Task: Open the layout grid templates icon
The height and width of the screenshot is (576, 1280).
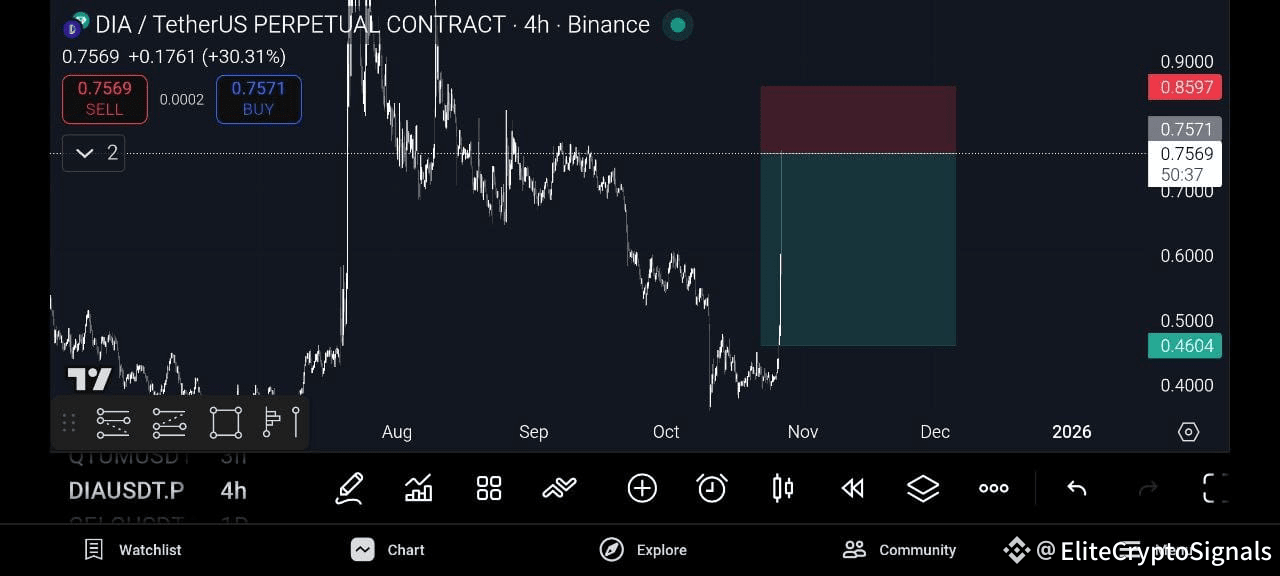Action: coord(489,488)
